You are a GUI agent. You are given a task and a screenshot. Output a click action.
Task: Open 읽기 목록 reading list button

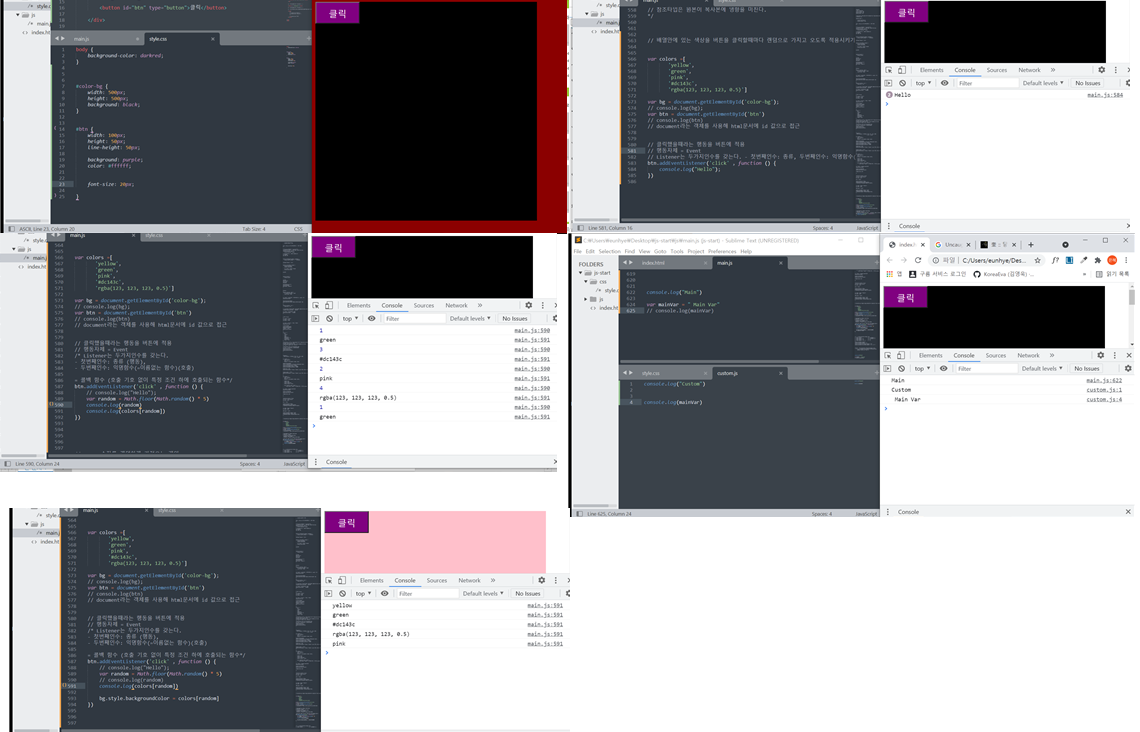point(1112,274)
